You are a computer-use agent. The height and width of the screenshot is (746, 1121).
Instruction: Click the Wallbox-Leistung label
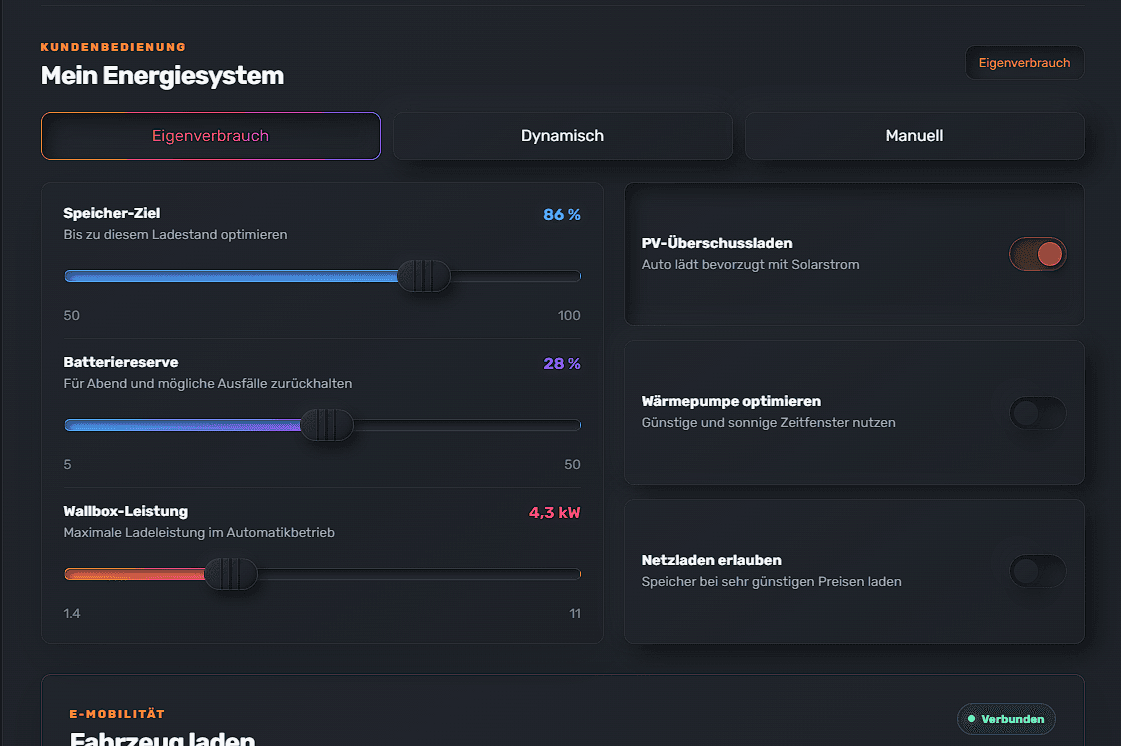[x=126, y=511]
